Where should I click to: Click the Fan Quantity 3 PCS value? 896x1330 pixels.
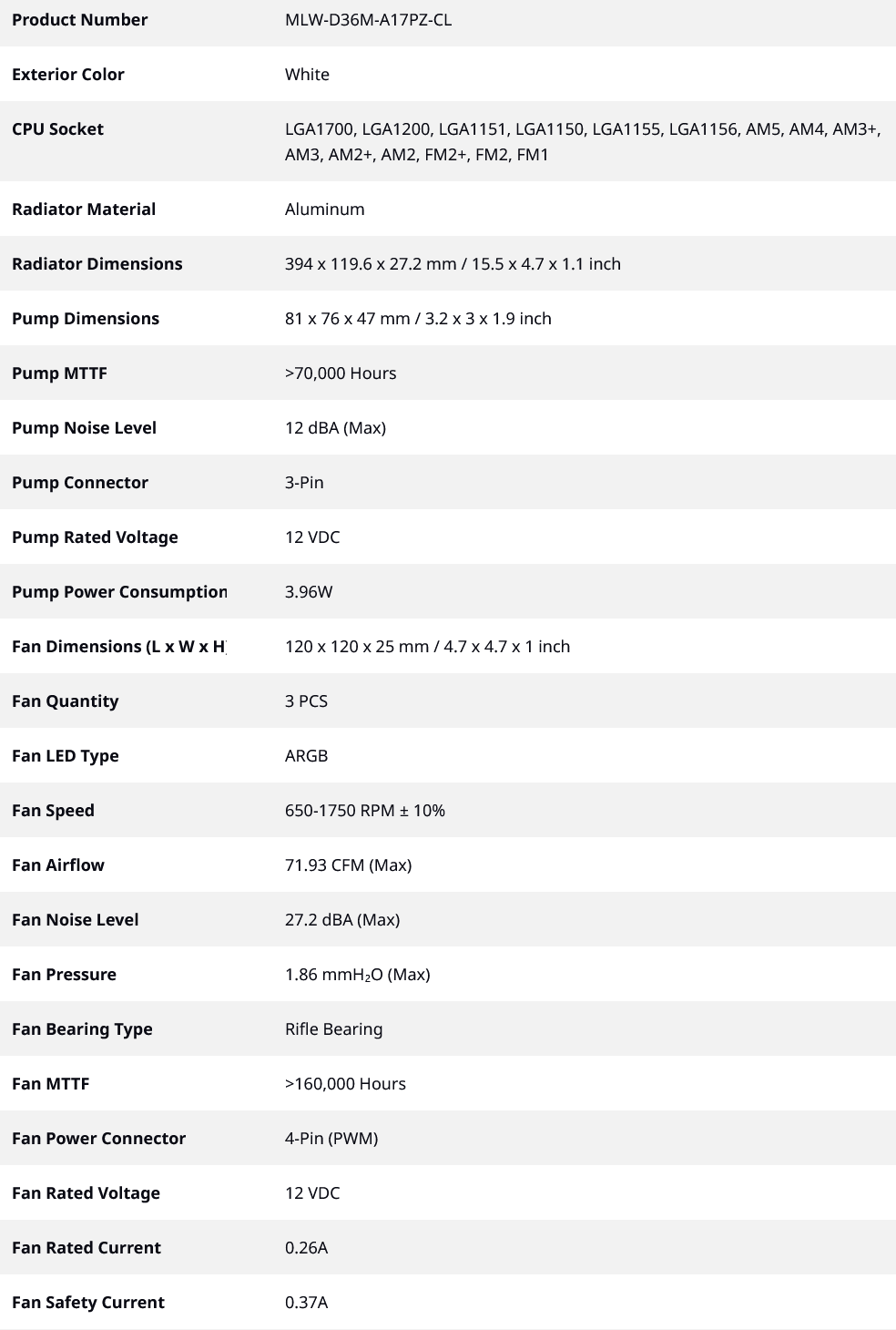click(x=306, y=701)
